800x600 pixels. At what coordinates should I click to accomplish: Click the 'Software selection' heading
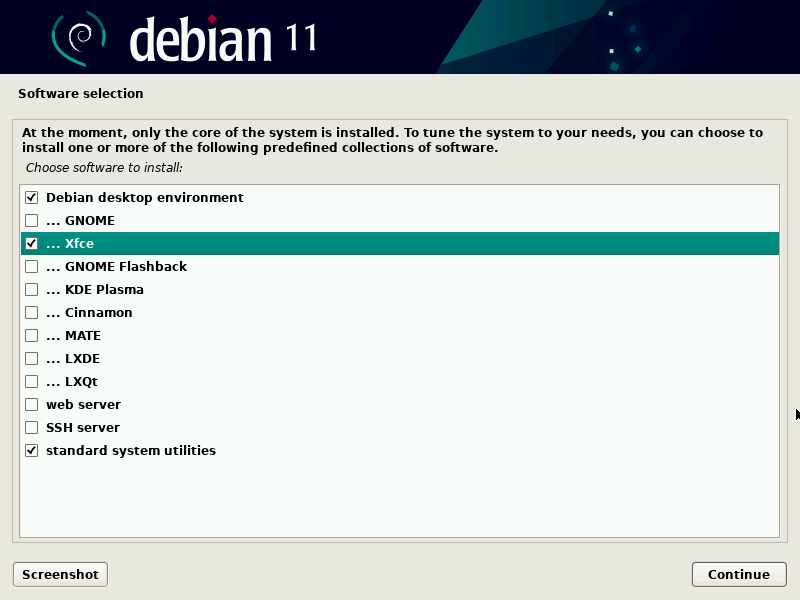[81, 93]
